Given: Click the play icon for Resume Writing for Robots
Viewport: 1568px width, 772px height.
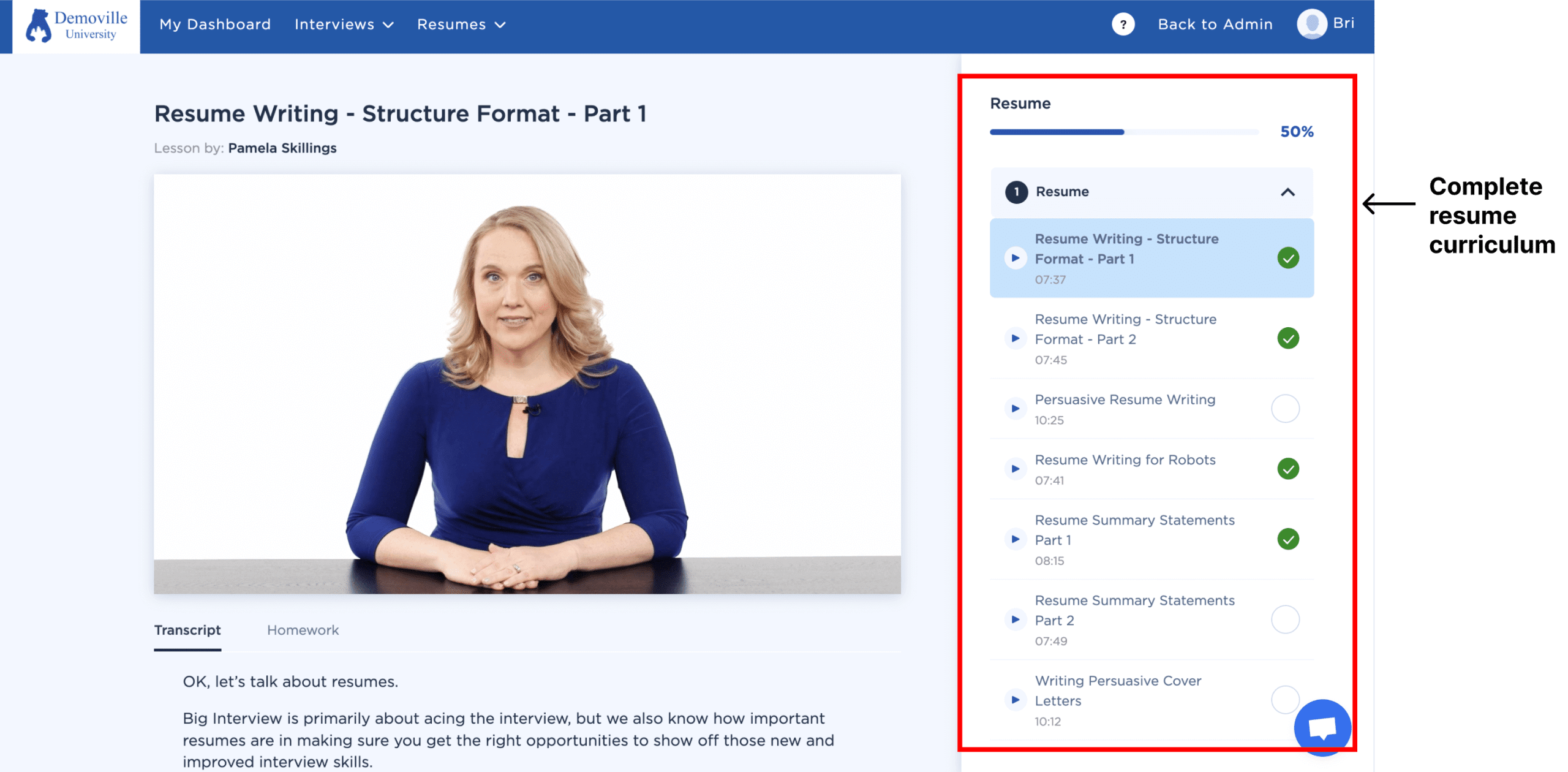Looking at the screenshot, I should [x=1013, y=468].
